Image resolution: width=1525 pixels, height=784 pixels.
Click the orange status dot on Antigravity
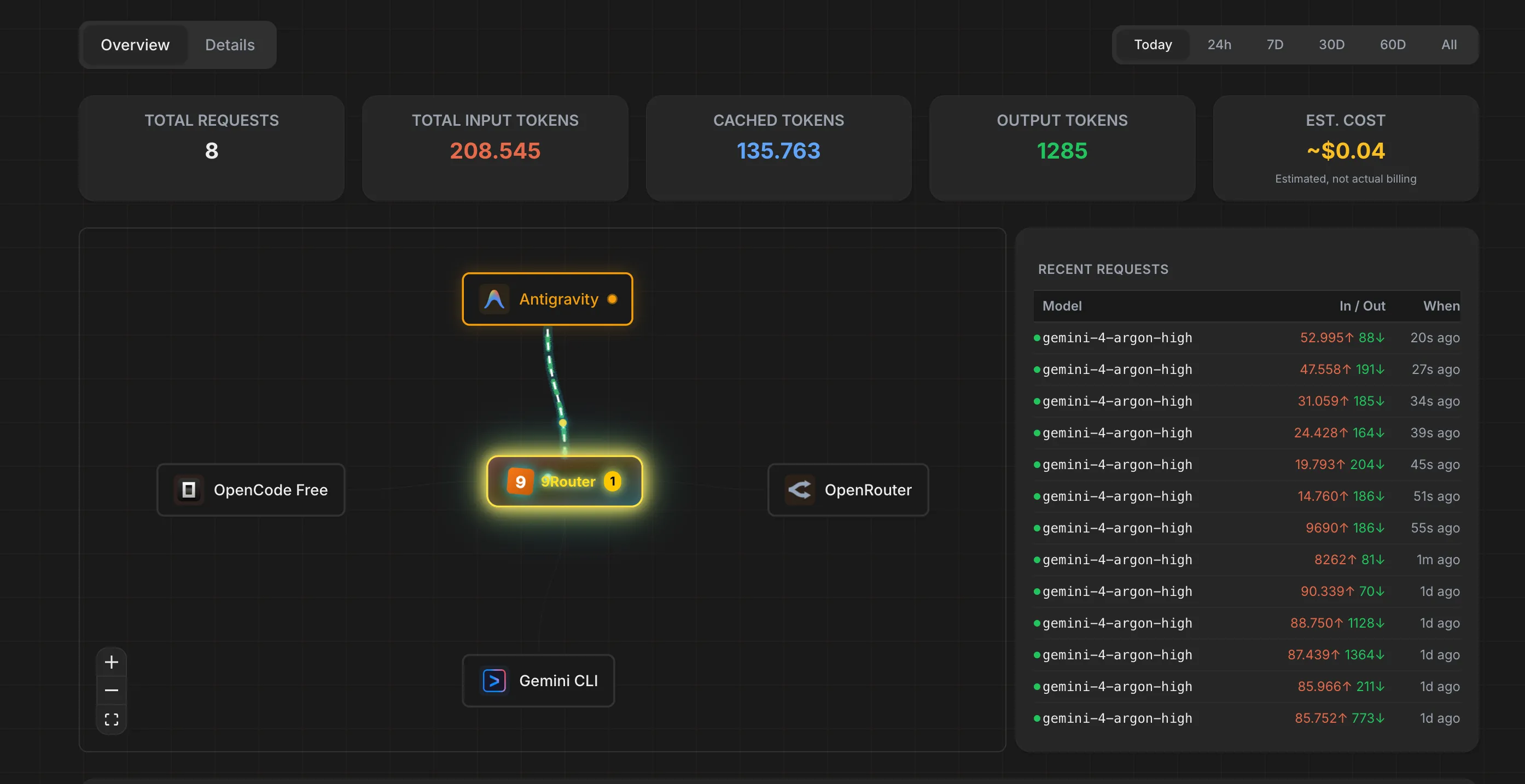tap(612, 299)
